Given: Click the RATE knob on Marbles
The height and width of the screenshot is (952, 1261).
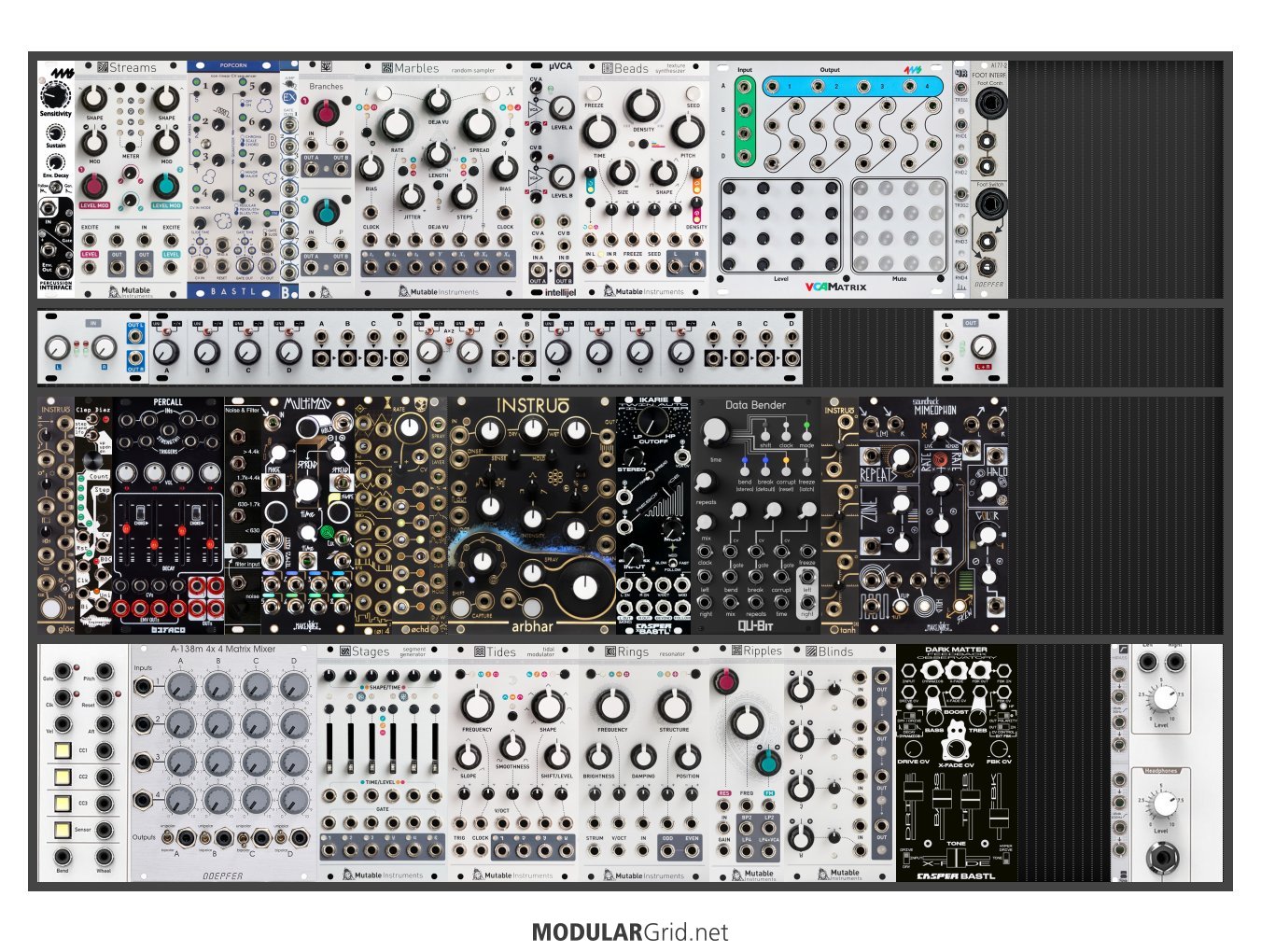Looking at the screenshot, I should 397,123.
